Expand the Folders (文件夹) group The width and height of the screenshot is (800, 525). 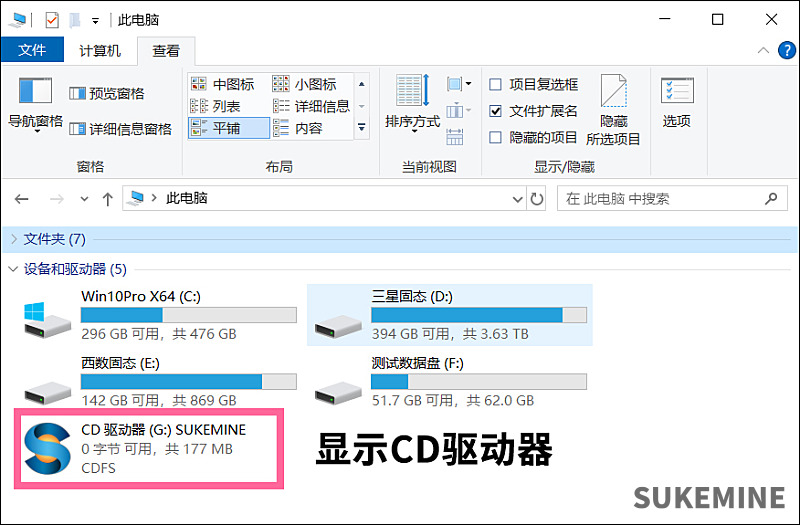tap(14, 239)
